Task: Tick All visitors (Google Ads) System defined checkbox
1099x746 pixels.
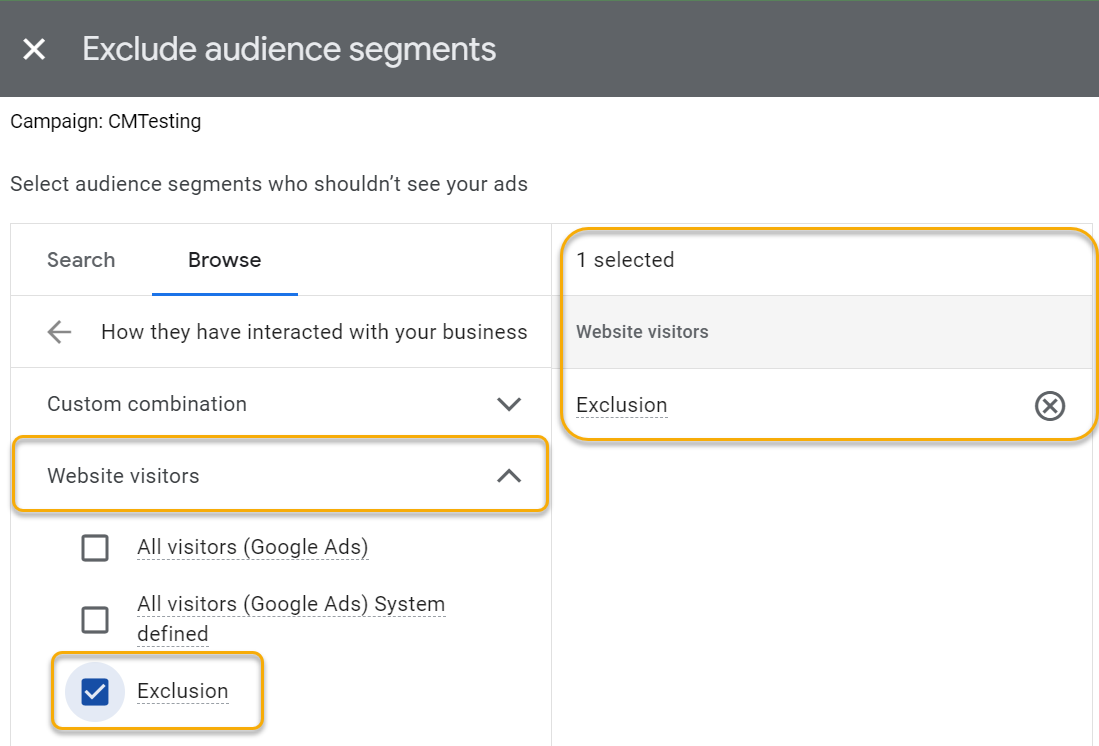Action: (95, 620)
